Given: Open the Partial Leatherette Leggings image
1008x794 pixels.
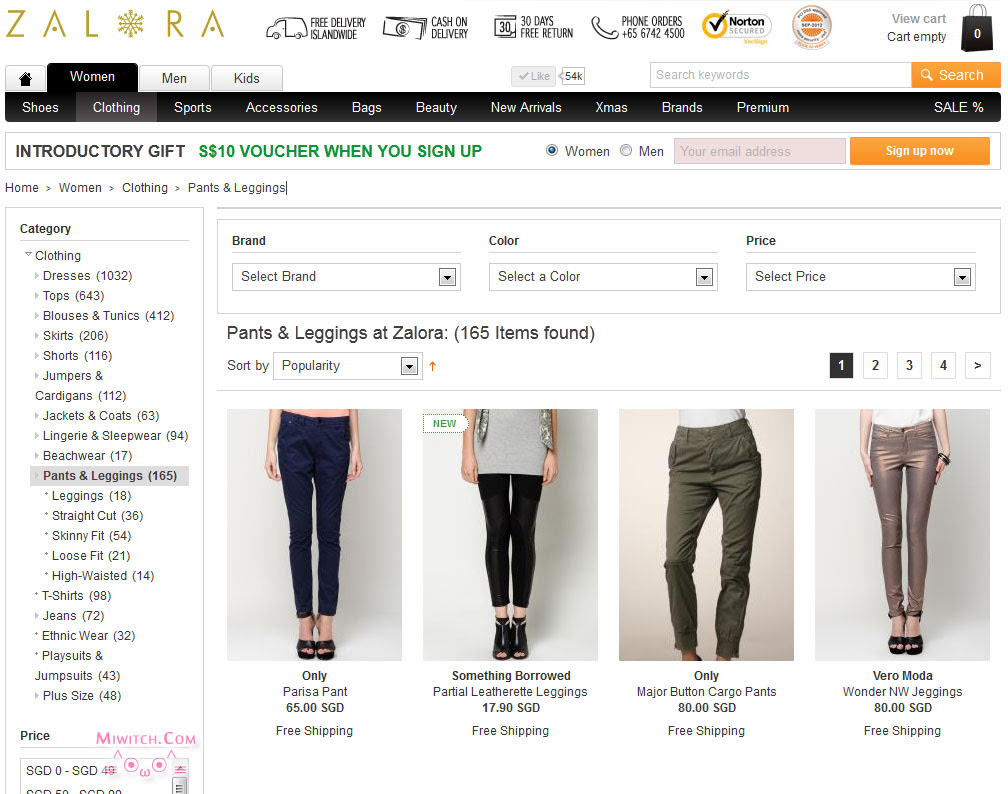Looking at the screenshot, I should 510,535.
